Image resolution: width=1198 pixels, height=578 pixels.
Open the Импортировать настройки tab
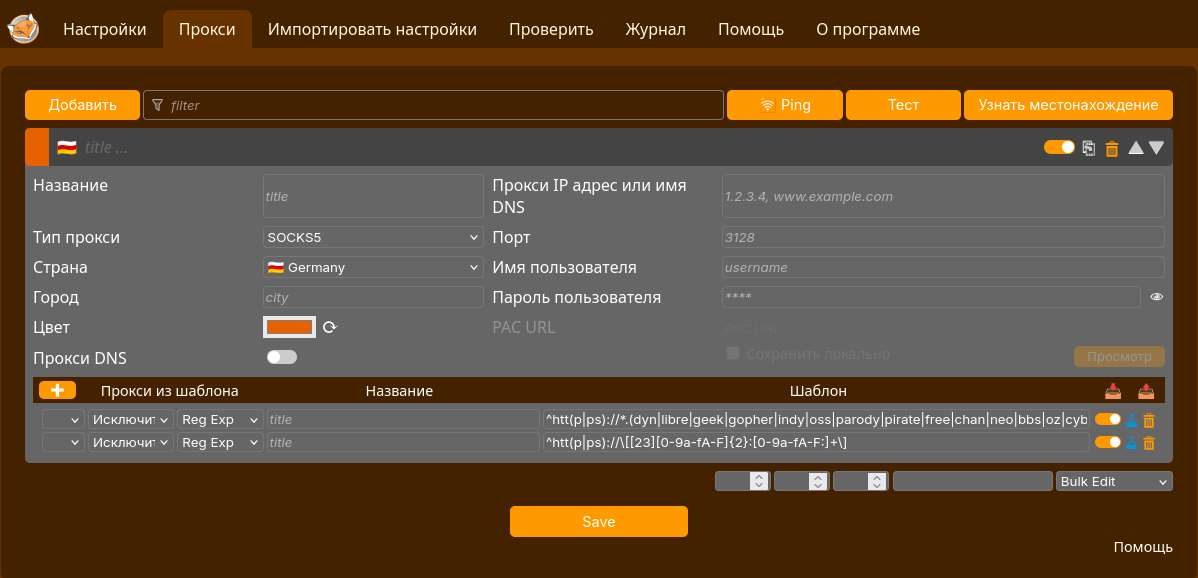(x=372, y=29)
